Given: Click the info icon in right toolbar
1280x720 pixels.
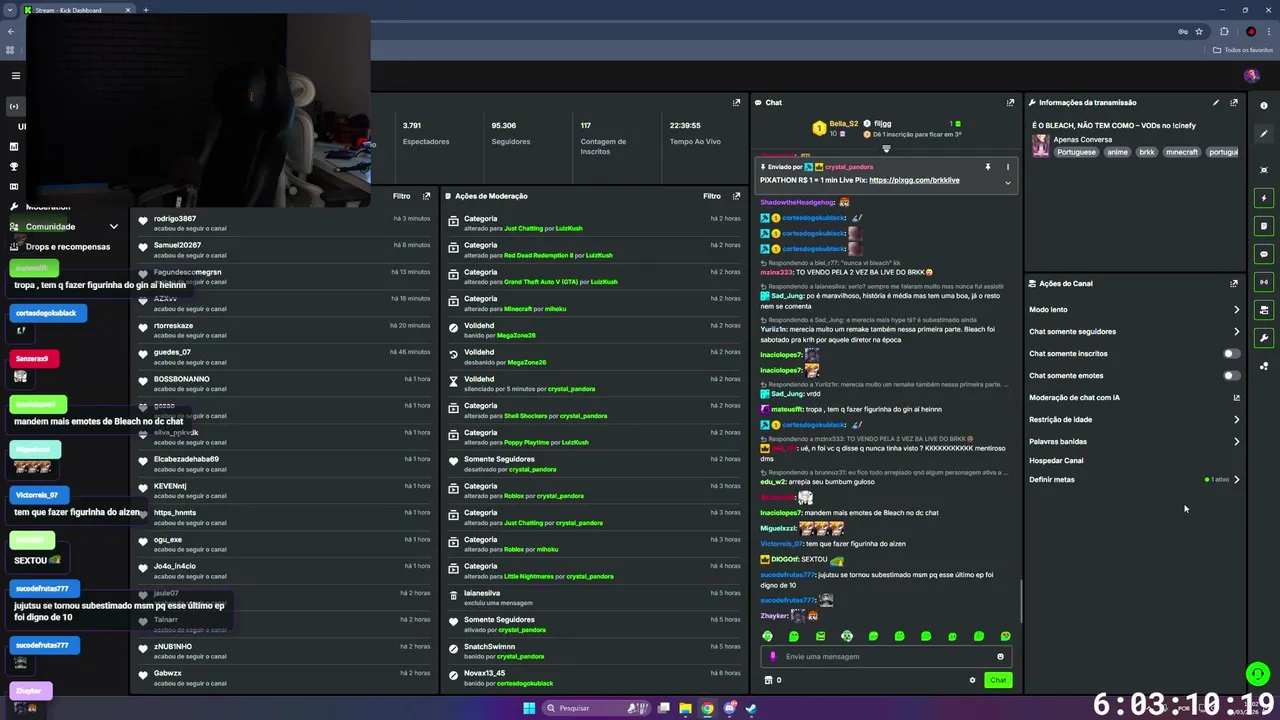Looking at the screenshot, I should (x=1264, y=106).
